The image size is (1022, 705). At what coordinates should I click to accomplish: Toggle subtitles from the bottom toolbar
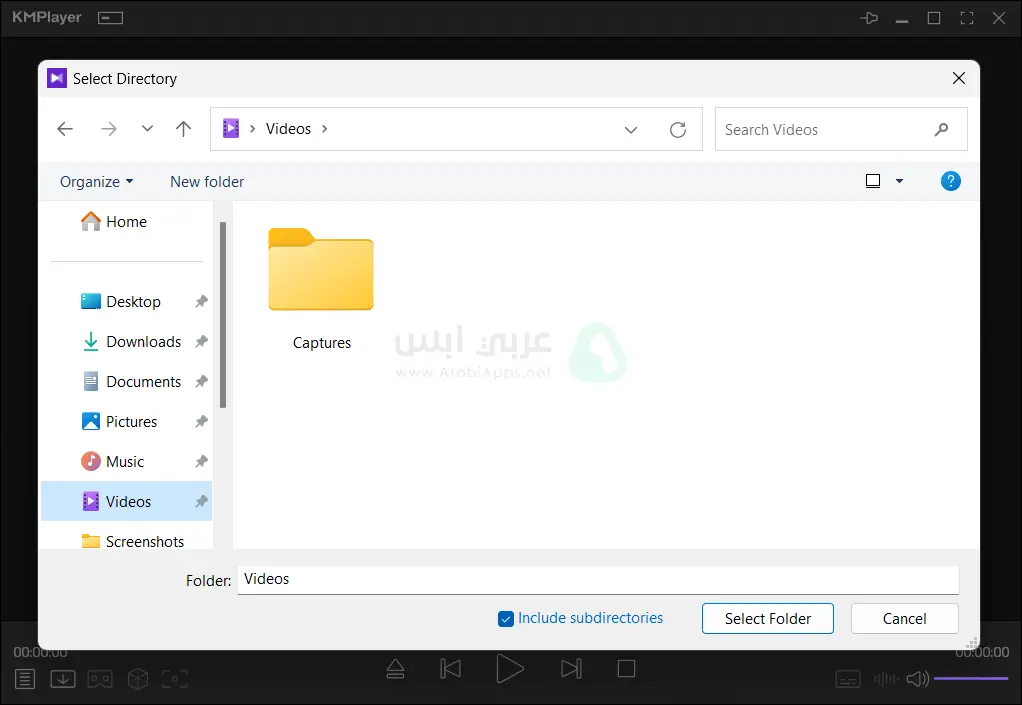tap(847, 678)
